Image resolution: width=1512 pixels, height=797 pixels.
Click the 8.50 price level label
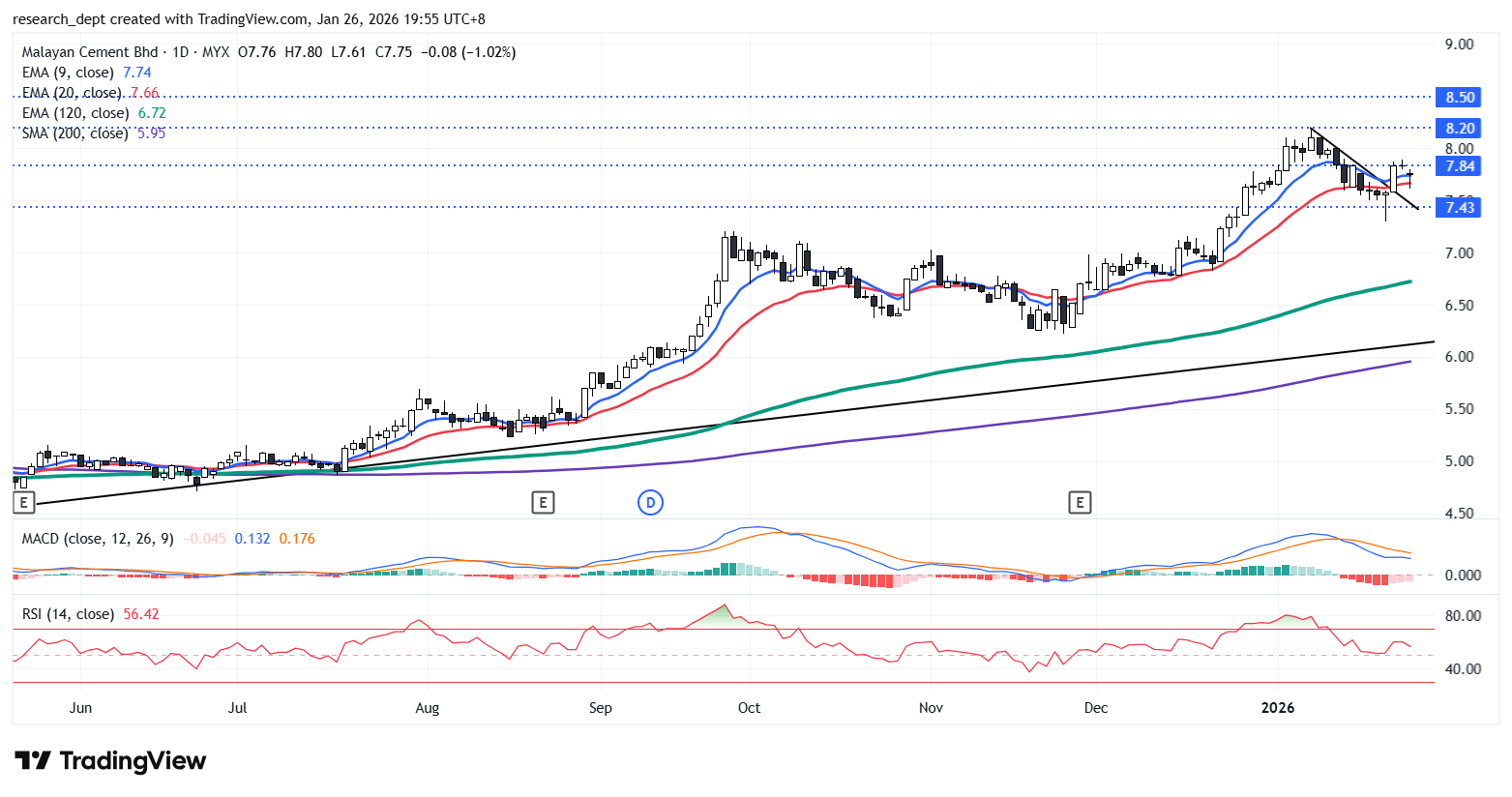(1459, 98)
